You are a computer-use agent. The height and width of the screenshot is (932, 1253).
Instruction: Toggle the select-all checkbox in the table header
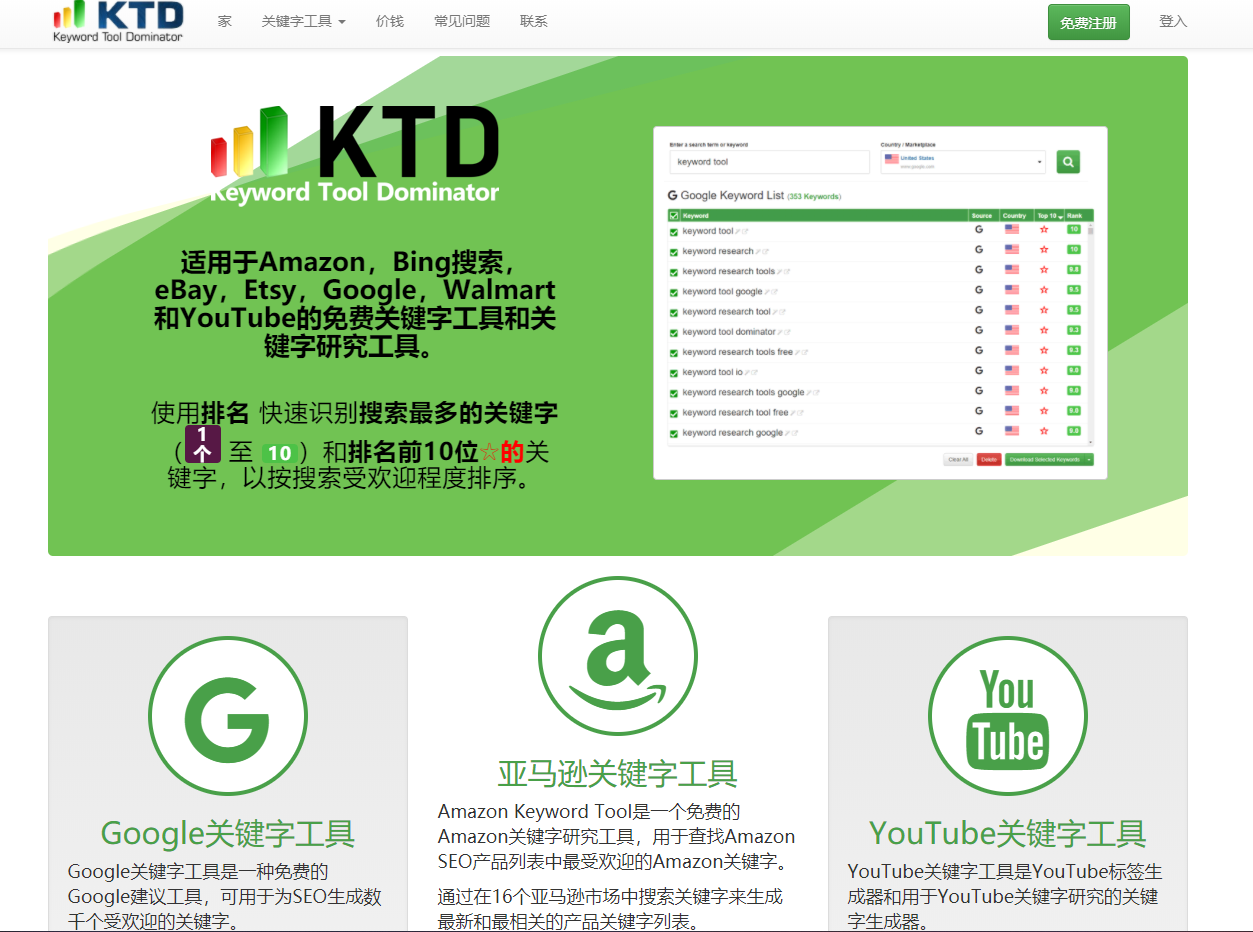(673, 213)
